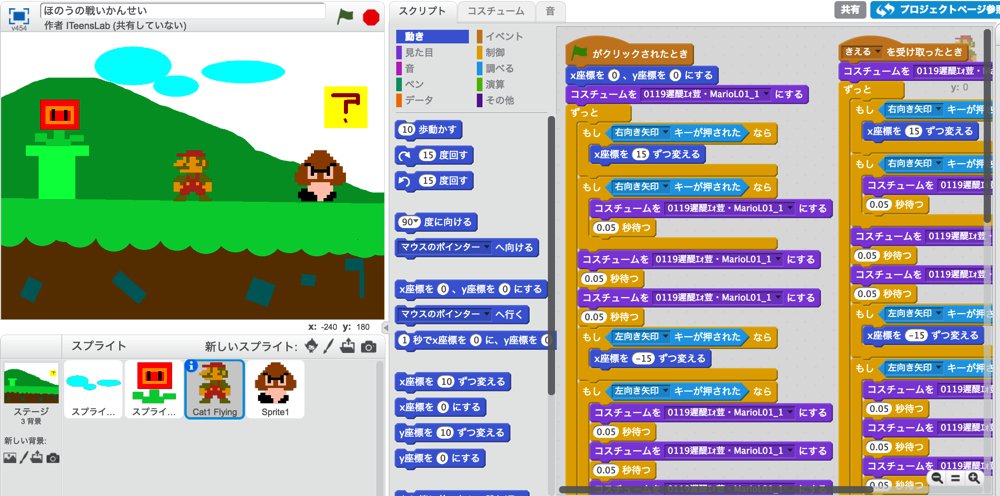
Task: Choose new sprite from library icon
Action: click(x=311, y=346)
